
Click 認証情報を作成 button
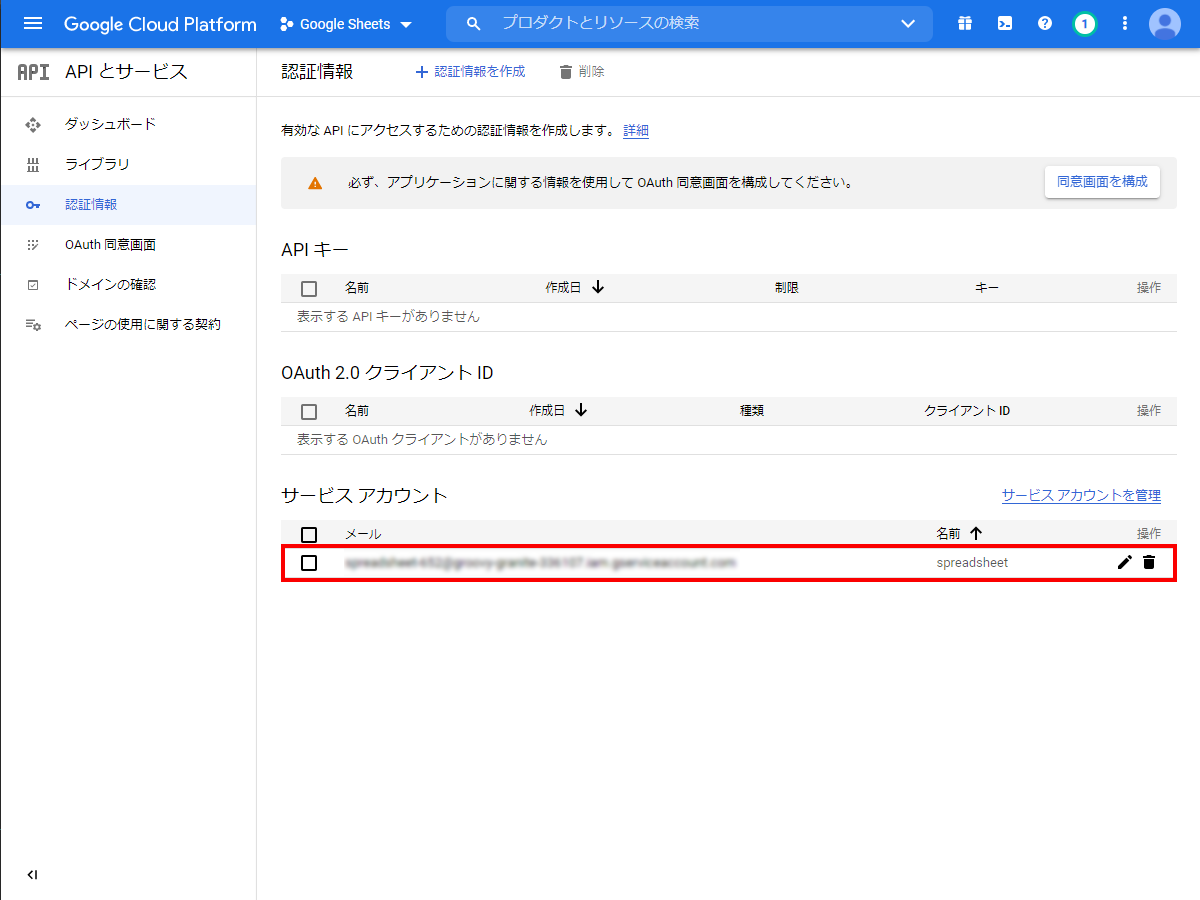click(469, 72)
